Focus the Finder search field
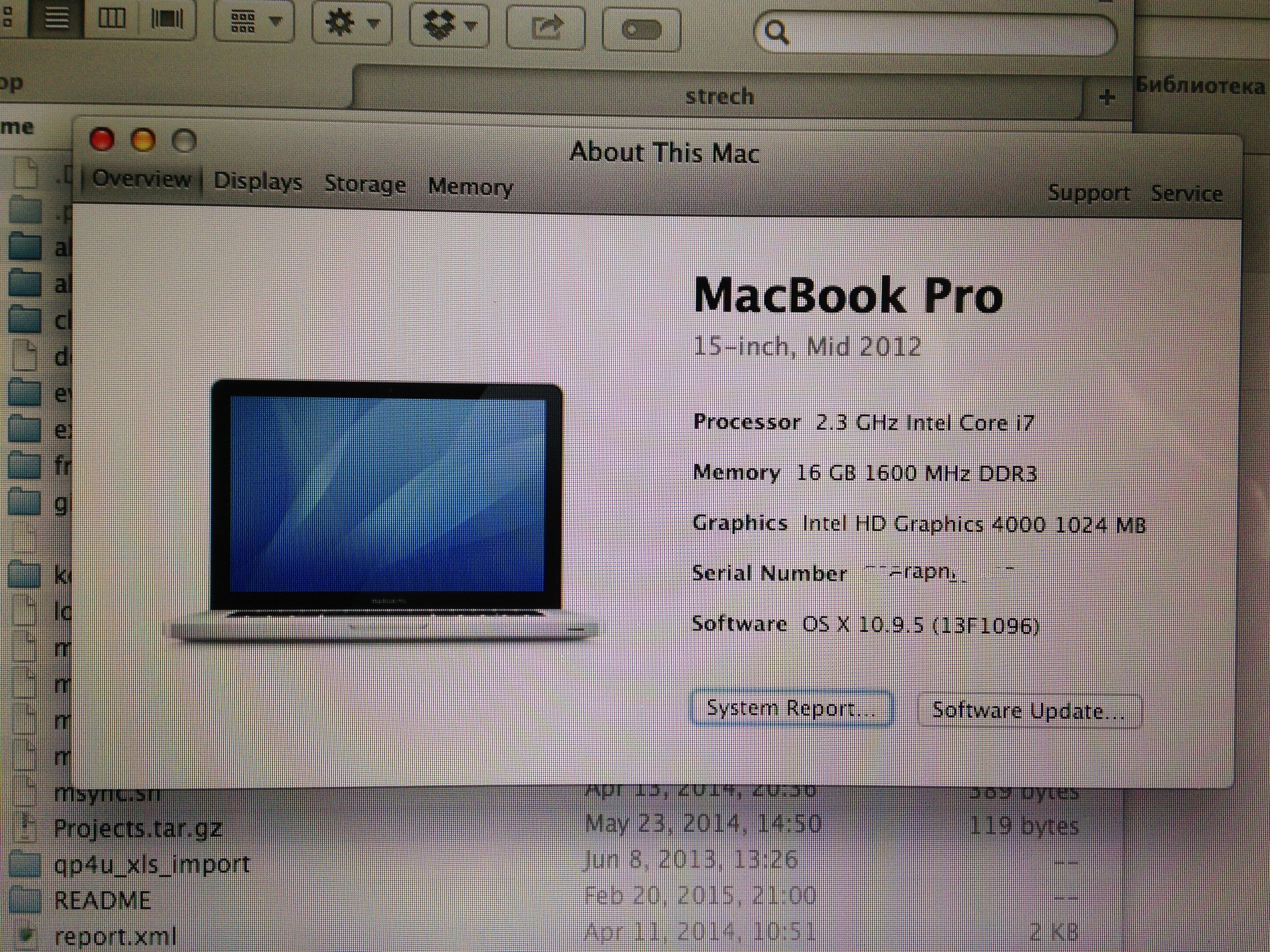Image resolution: width=1270 pixels, height=952 pixels. [x=935, y=34]
